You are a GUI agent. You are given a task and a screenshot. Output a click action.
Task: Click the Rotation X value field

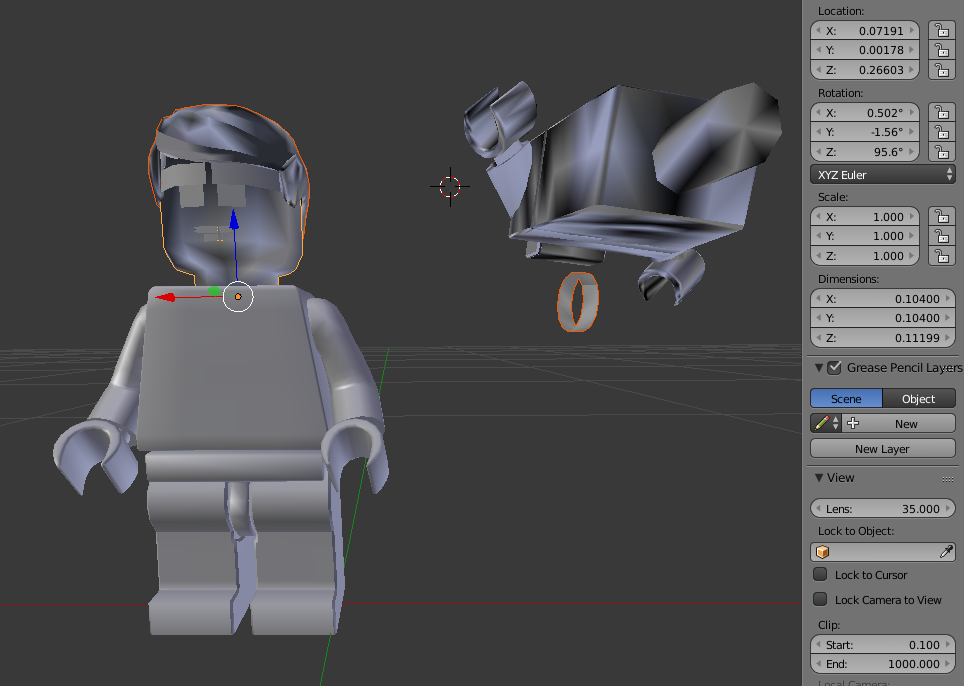[x=865, y=112]
